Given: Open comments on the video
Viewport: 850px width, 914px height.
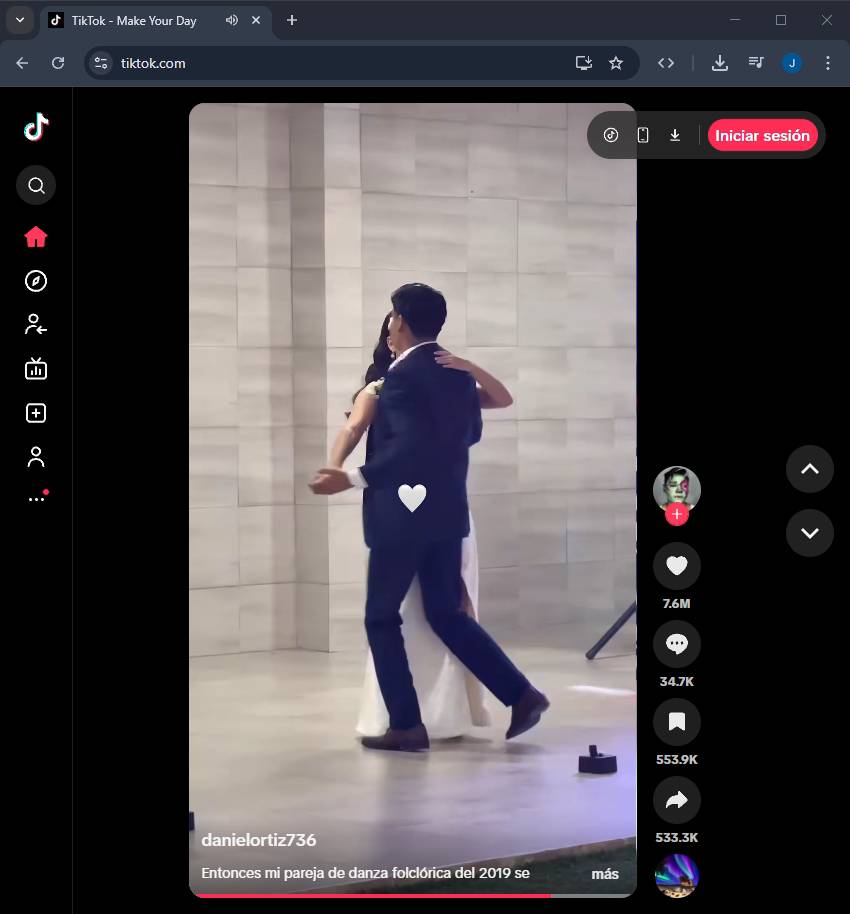Looking at the screenshot, I should pyautogui.click(x=676, y=644).
